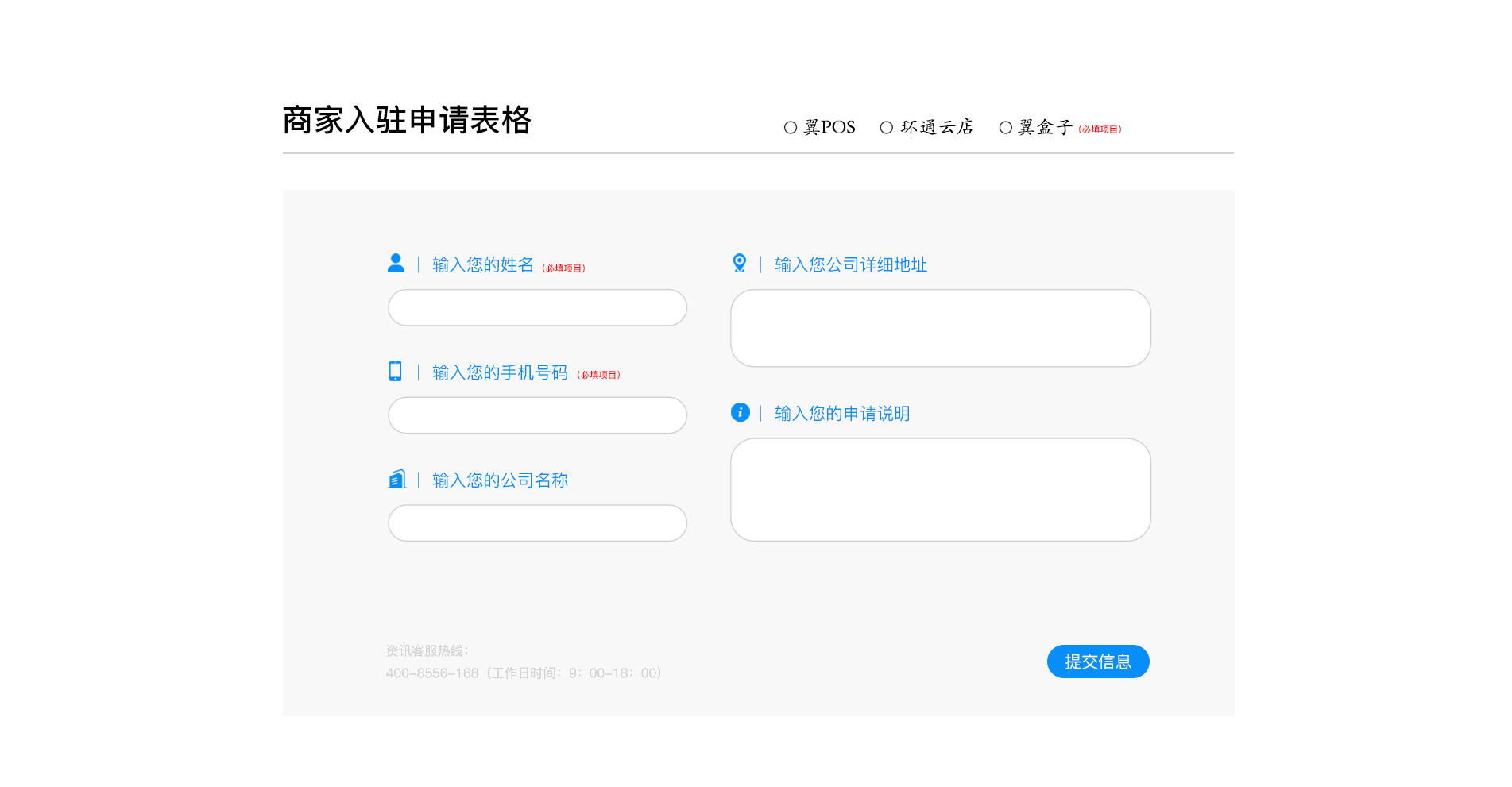Click the person icon beside the name label
Image resolution: width=1512 pixels, height=787 pixels.
click(x=396, y=263)
